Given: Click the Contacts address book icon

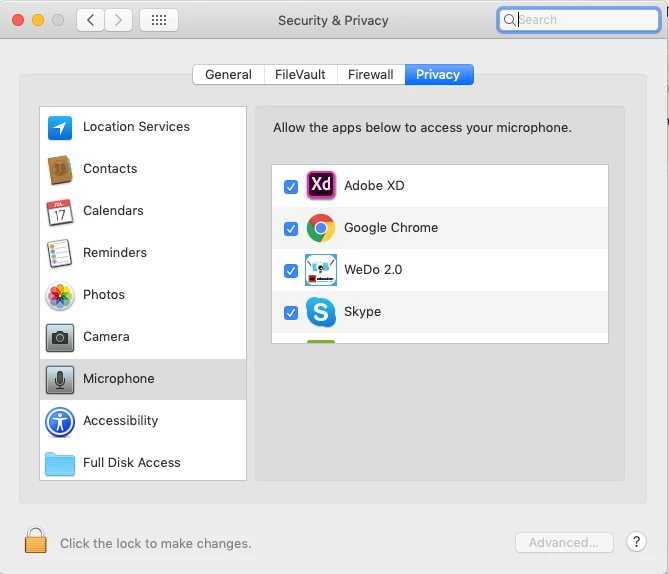Looking at the screenshot, I should coord(60,169).
